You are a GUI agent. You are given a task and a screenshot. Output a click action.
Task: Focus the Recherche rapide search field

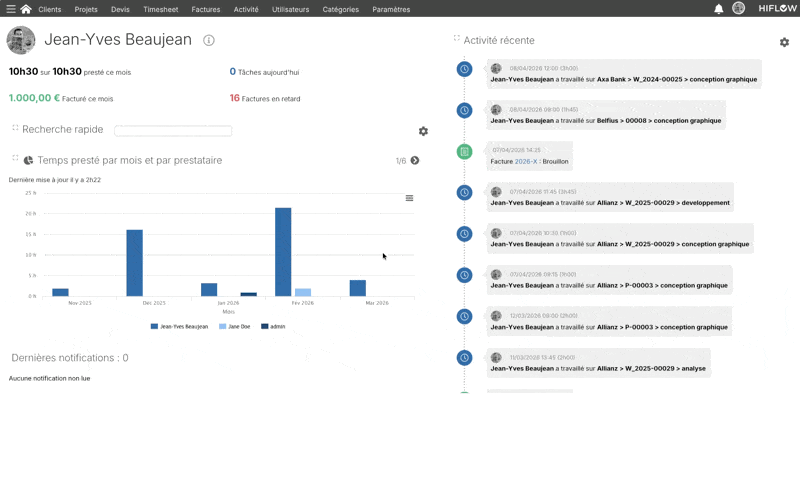pos(173,131)
